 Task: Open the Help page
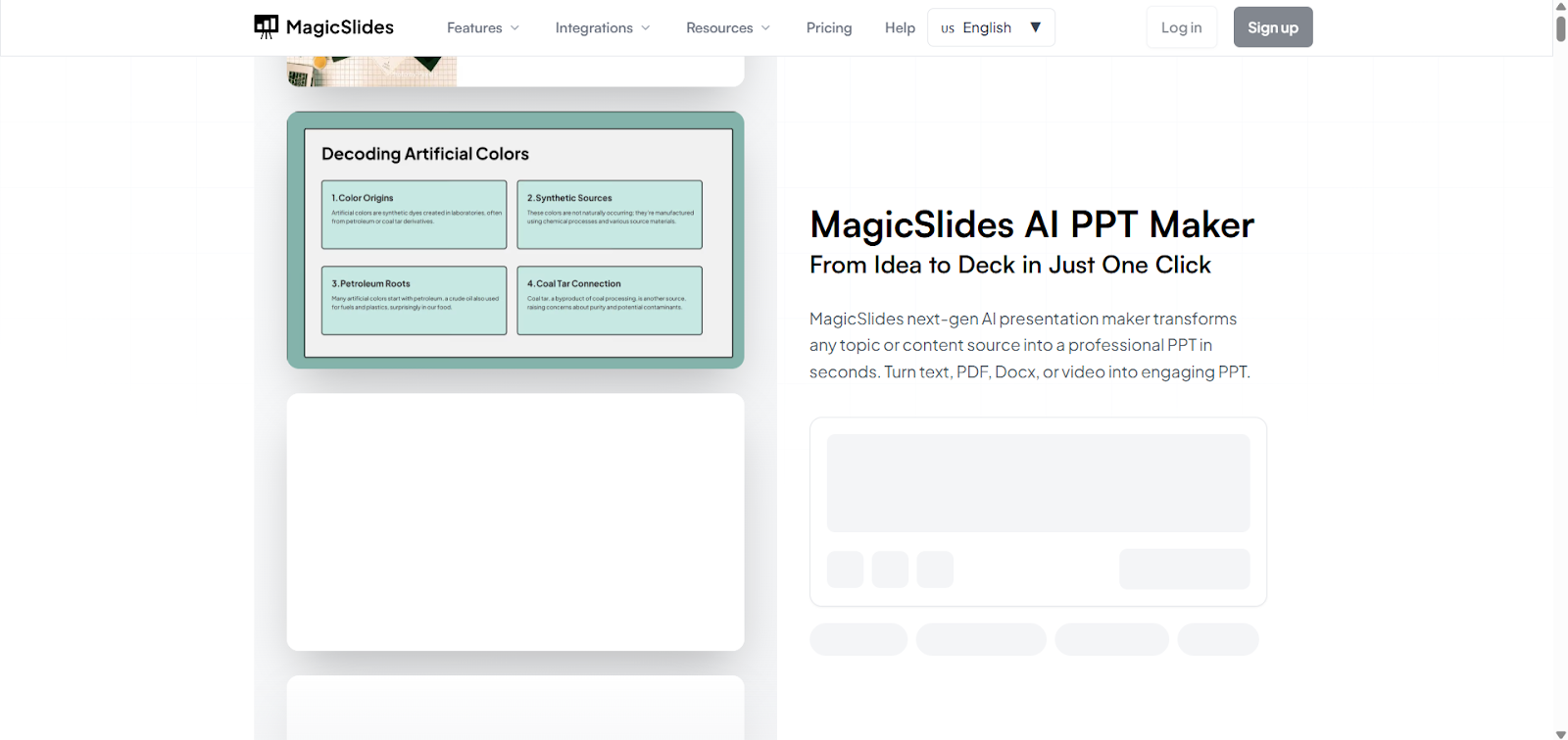[x=900, y=27]
